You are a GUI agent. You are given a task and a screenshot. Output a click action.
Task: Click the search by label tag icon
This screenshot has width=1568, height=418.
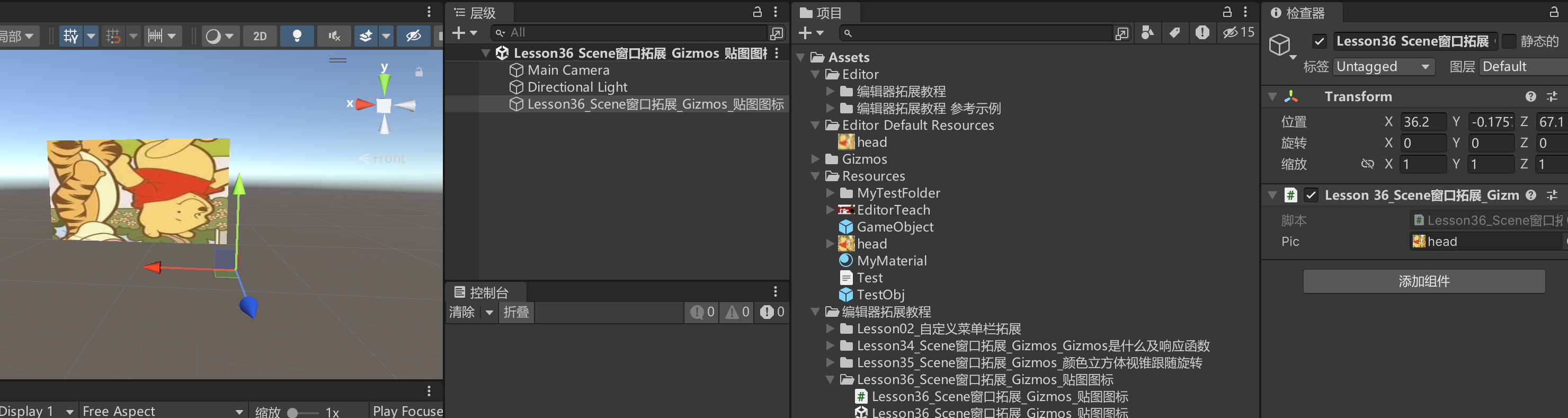[x=1175, y=33]
